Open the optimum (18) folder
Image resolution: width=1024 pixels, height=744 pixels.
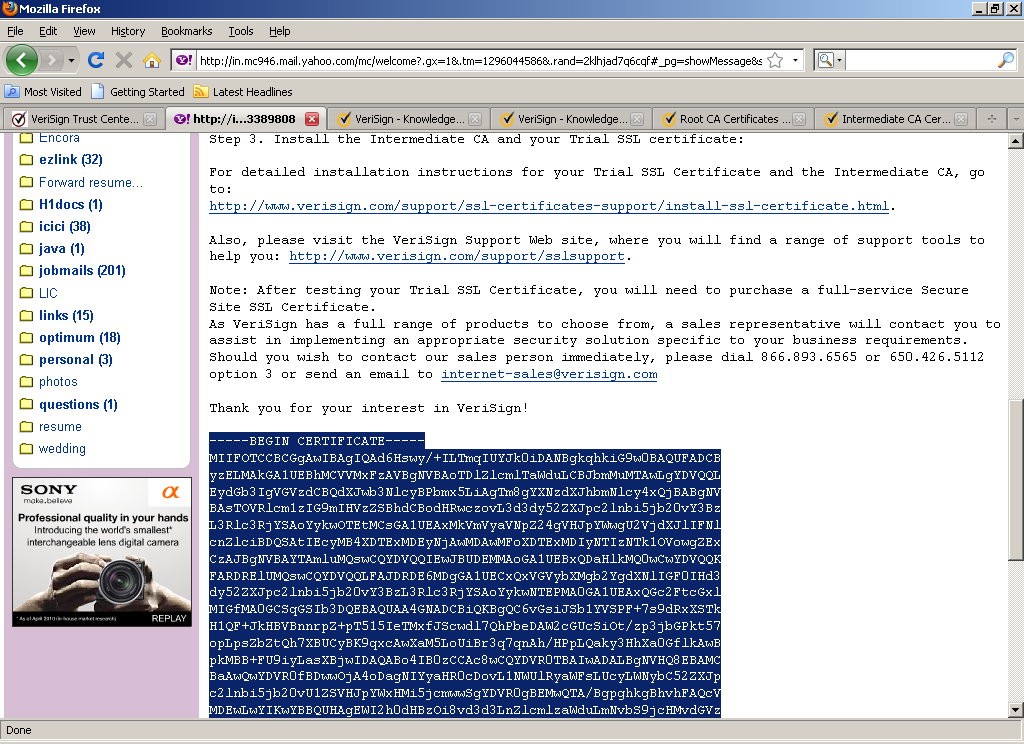tap(80, 338)
